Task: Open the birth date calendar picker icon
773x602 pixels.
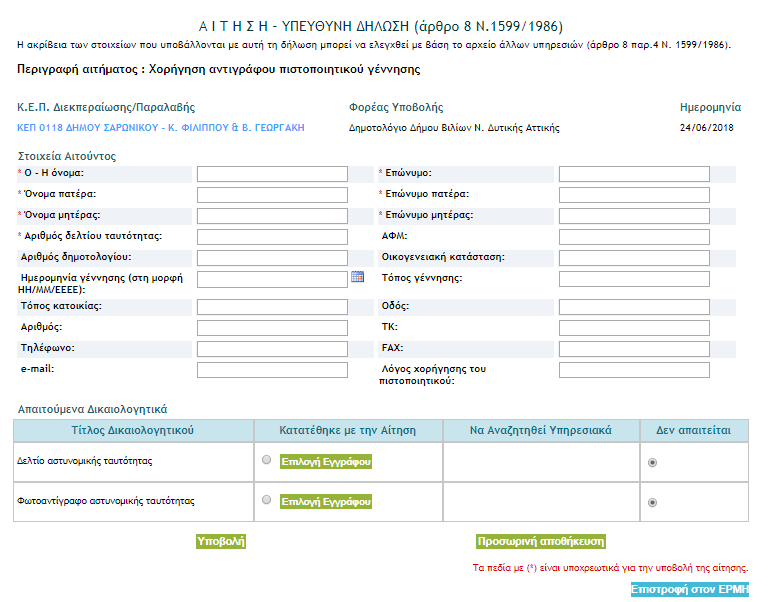Action: 357,277
